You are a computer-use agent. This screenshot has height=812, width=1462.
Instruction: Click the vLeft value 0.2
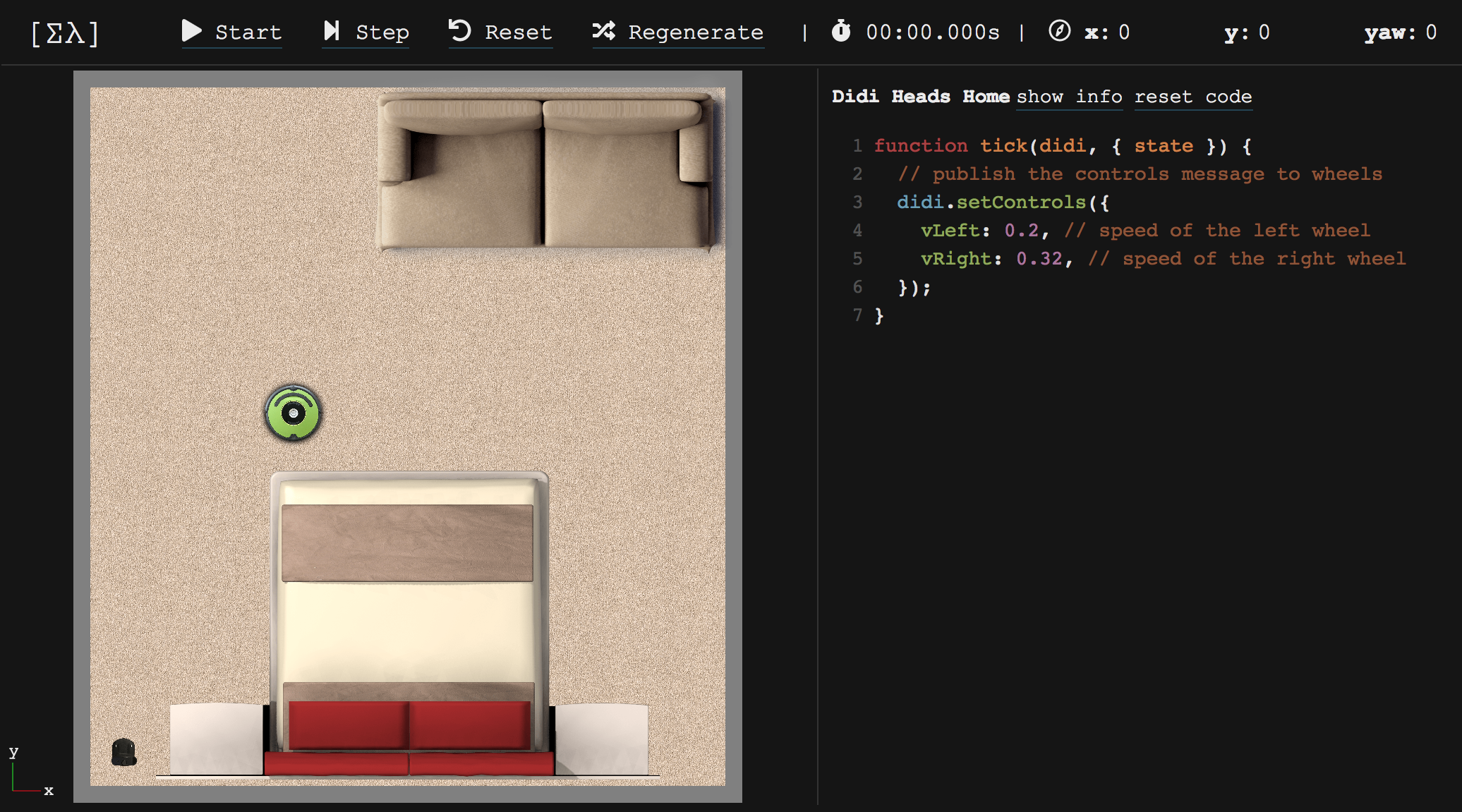pyautogui.click(x=1021, y=231)
